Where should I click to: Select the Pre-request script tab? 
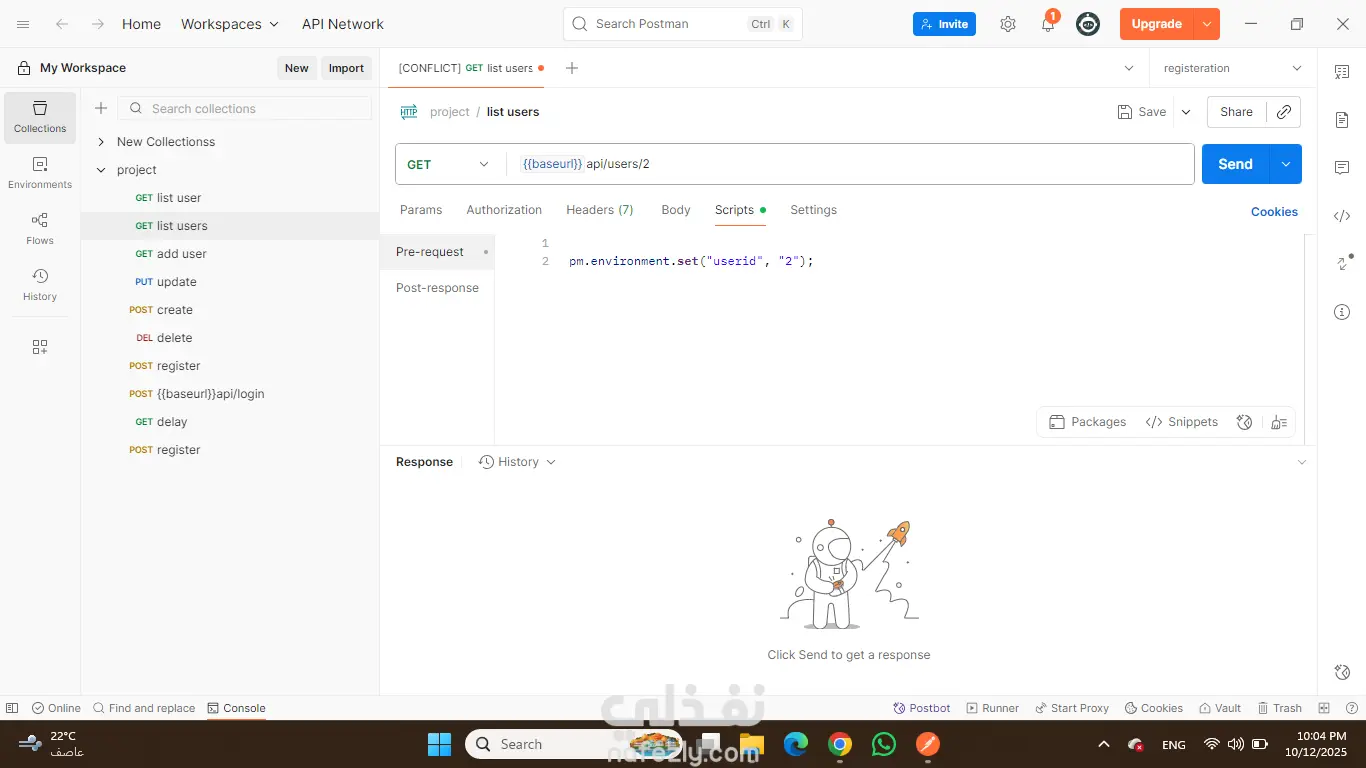pos(437,252)
